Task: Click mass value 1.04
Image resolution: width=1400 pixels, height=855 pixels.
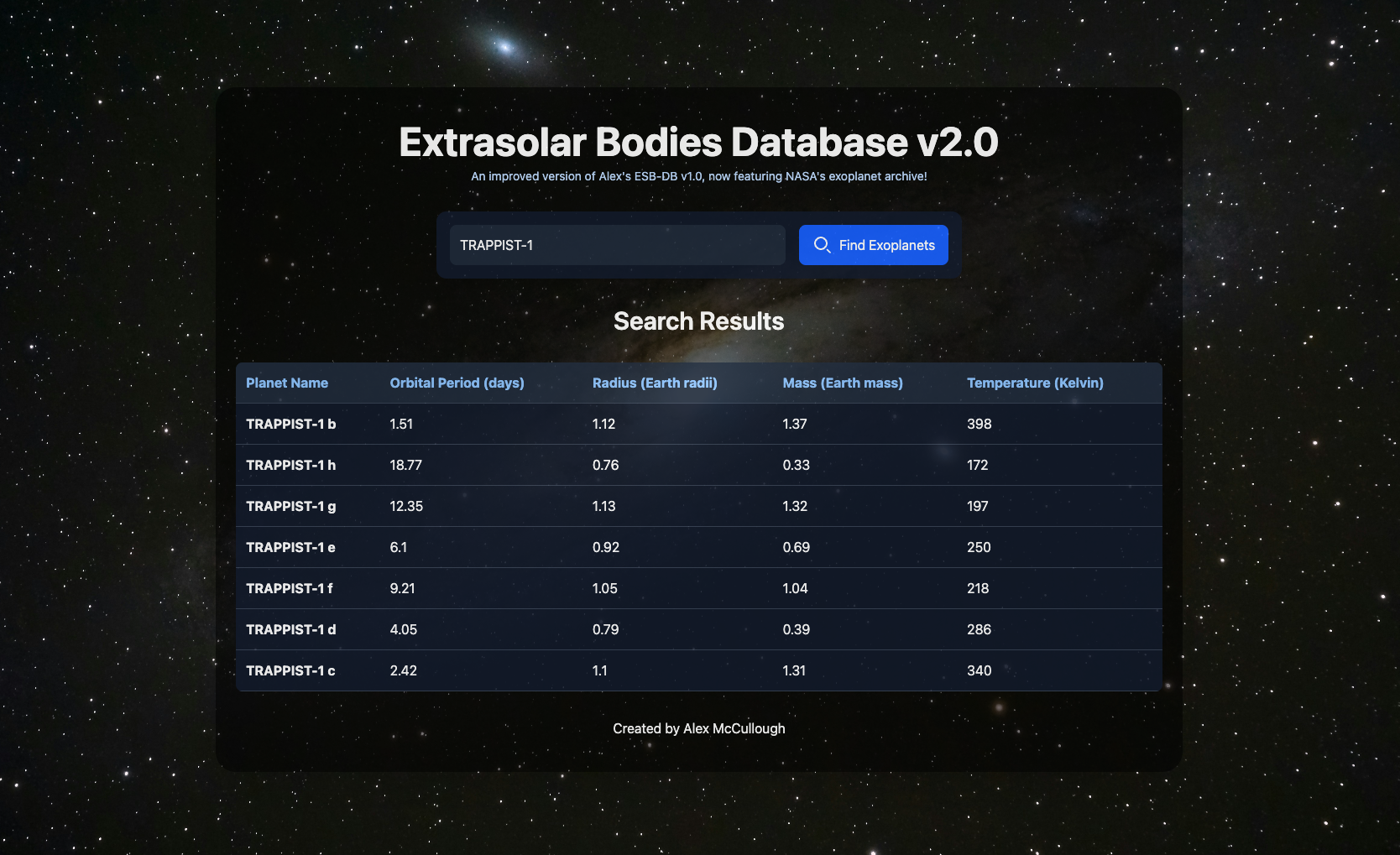Action: coord(795,588)
